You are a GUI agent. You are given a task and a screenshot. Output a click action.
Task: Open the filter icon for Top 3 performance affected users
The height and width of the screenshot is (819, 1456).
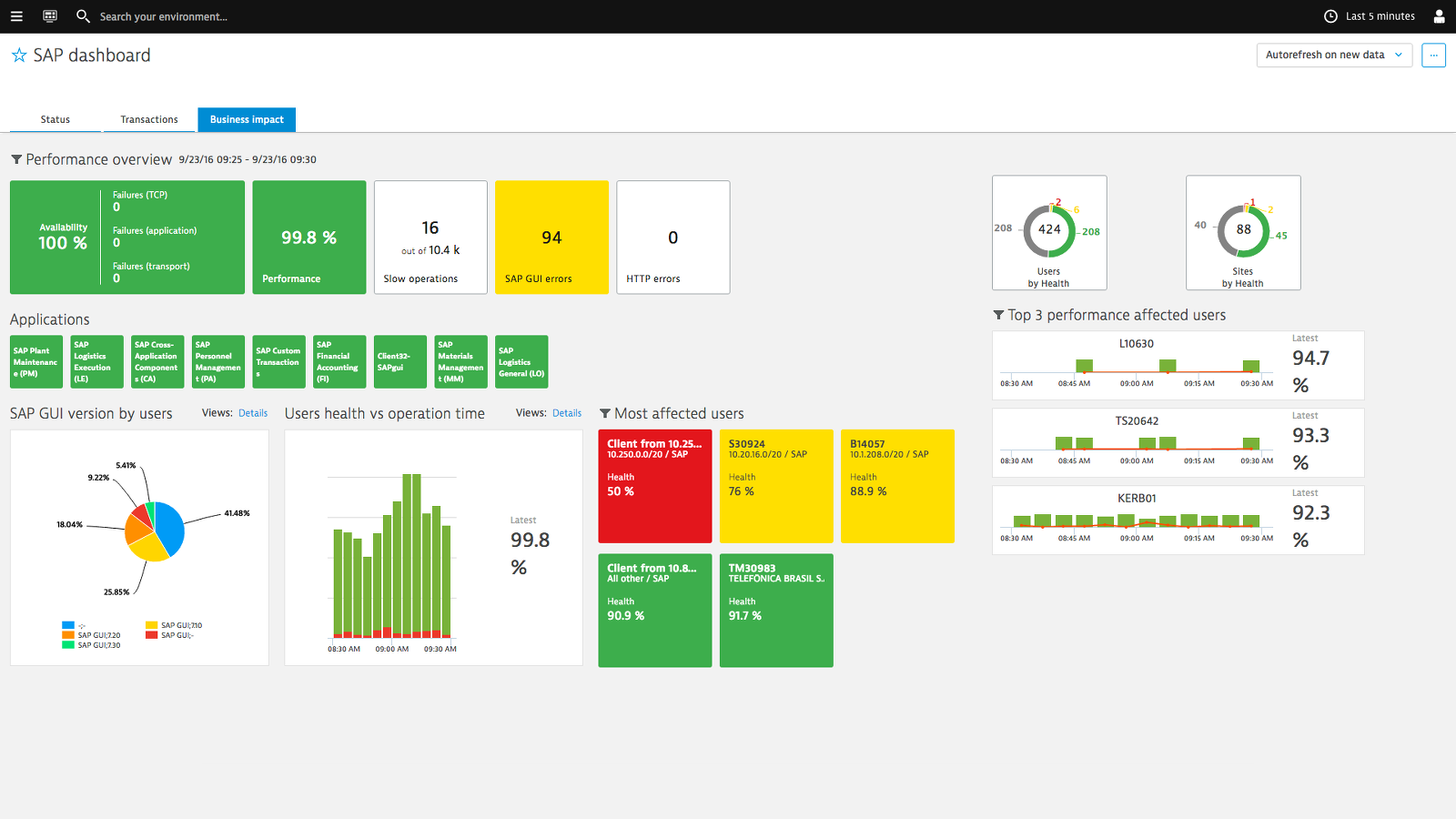coord(997,315)
